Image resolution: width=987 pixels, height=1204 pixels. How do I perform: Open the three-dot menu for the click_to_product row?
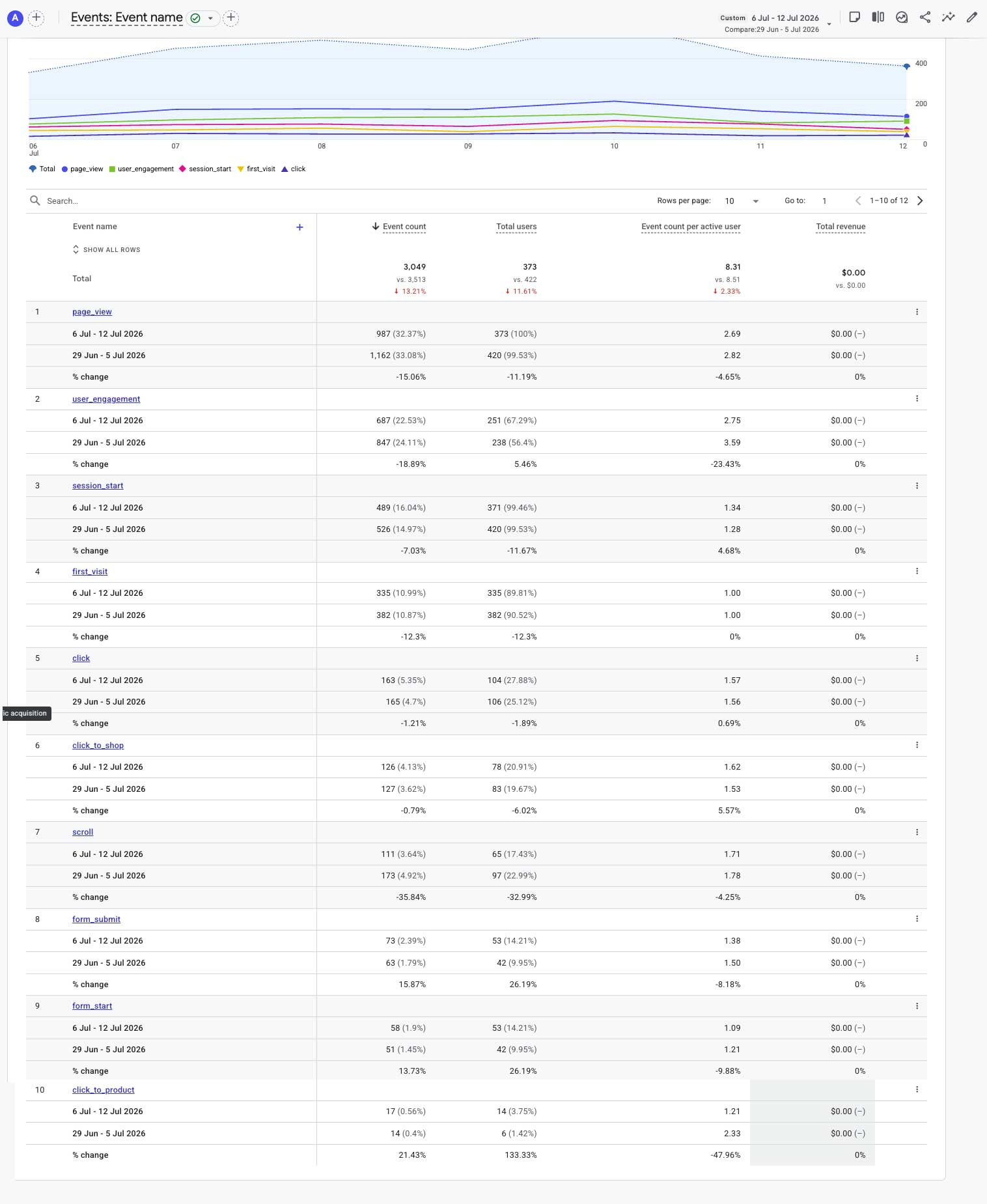coord(917,1089)
